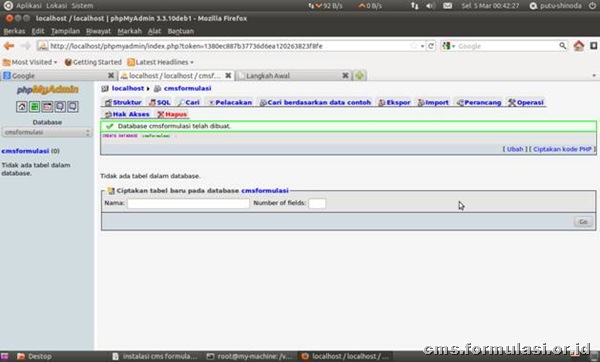600x362 pixels.
Task: Click the Number of fields box
Action: click(x=317, y=203)
